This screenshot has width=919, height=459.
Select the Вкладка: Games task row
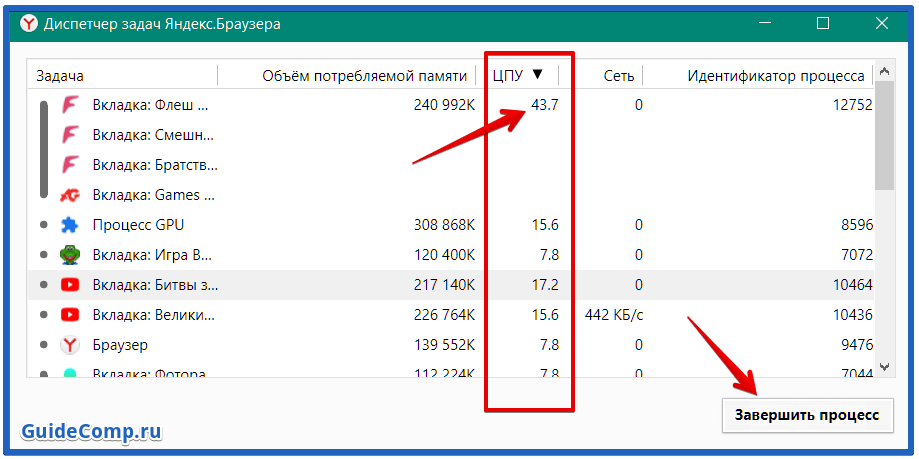pos(451,195)
